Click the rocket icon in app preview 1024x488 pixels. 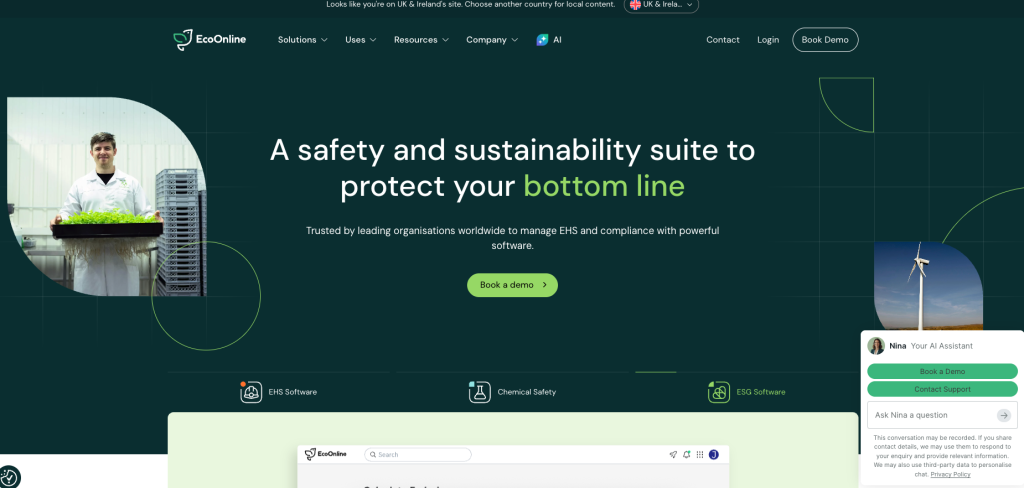[673, 455]
